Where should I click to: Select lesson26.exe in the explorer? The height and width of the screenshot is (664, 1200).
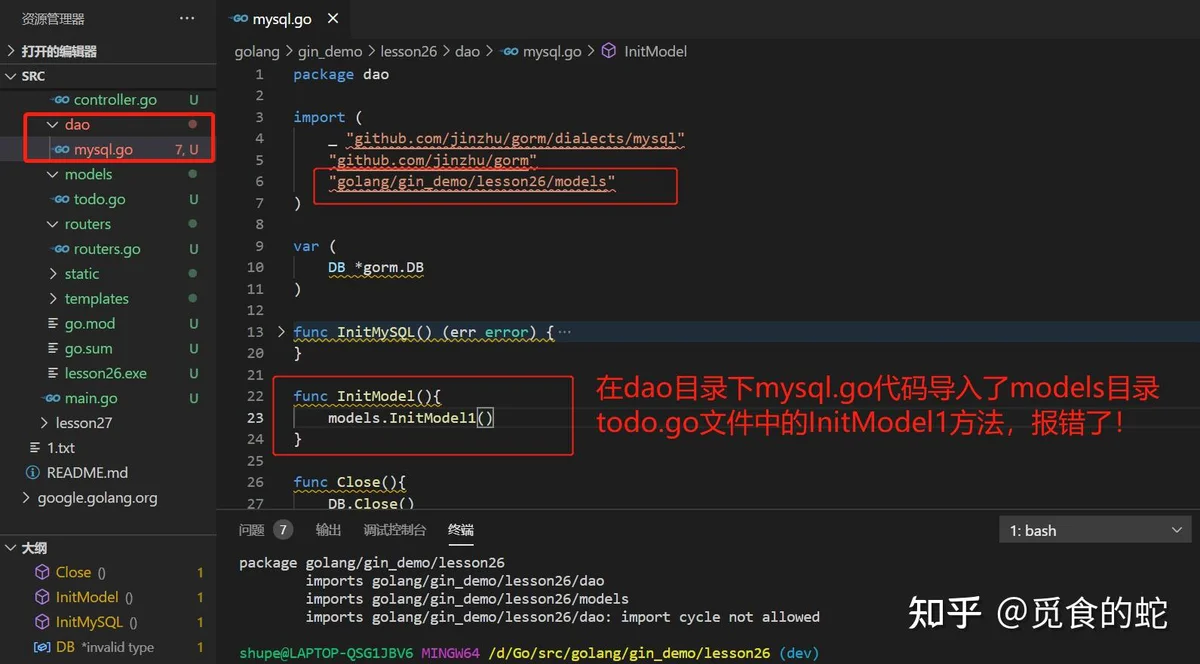point(106,373)
